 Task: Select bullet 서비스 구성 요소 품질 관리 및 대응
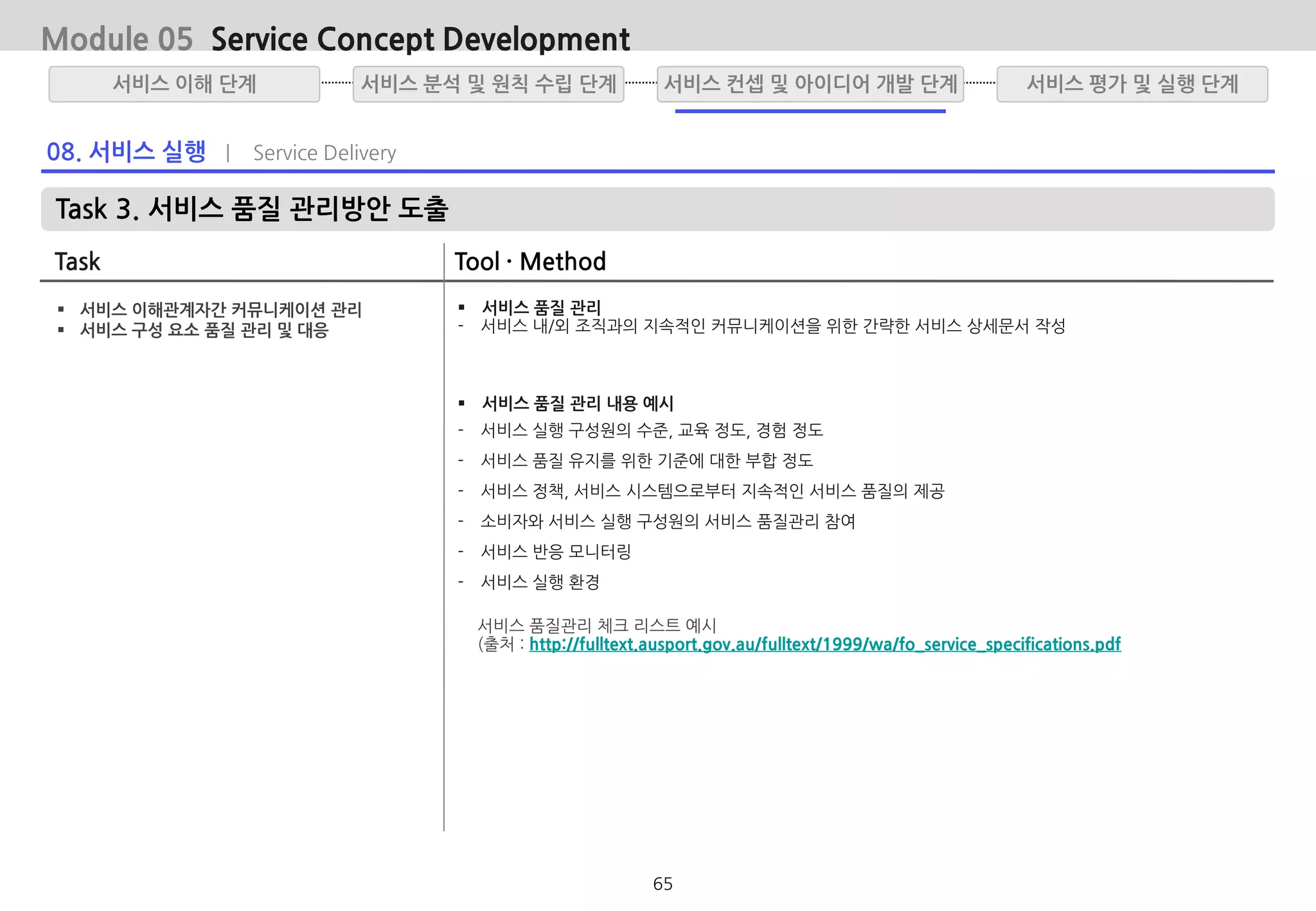pos(204,330)
